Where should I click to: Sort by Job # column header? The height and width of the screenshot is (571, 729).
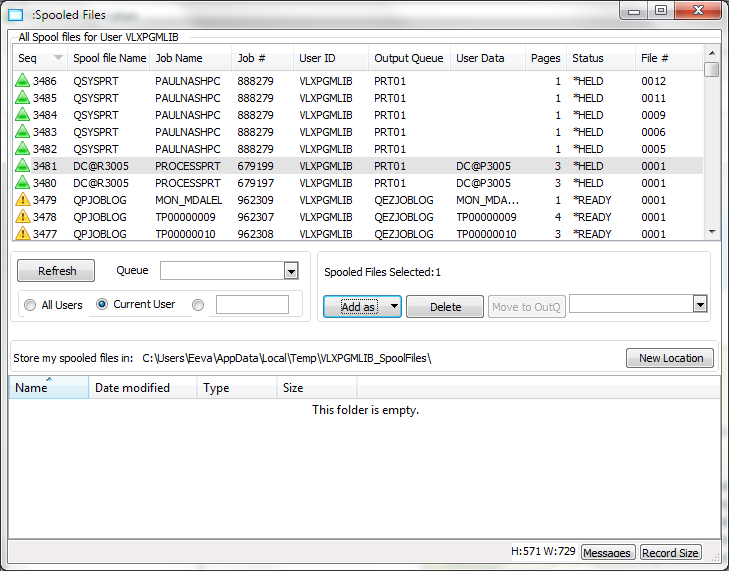pyautogui.click(x=263, y=58)
